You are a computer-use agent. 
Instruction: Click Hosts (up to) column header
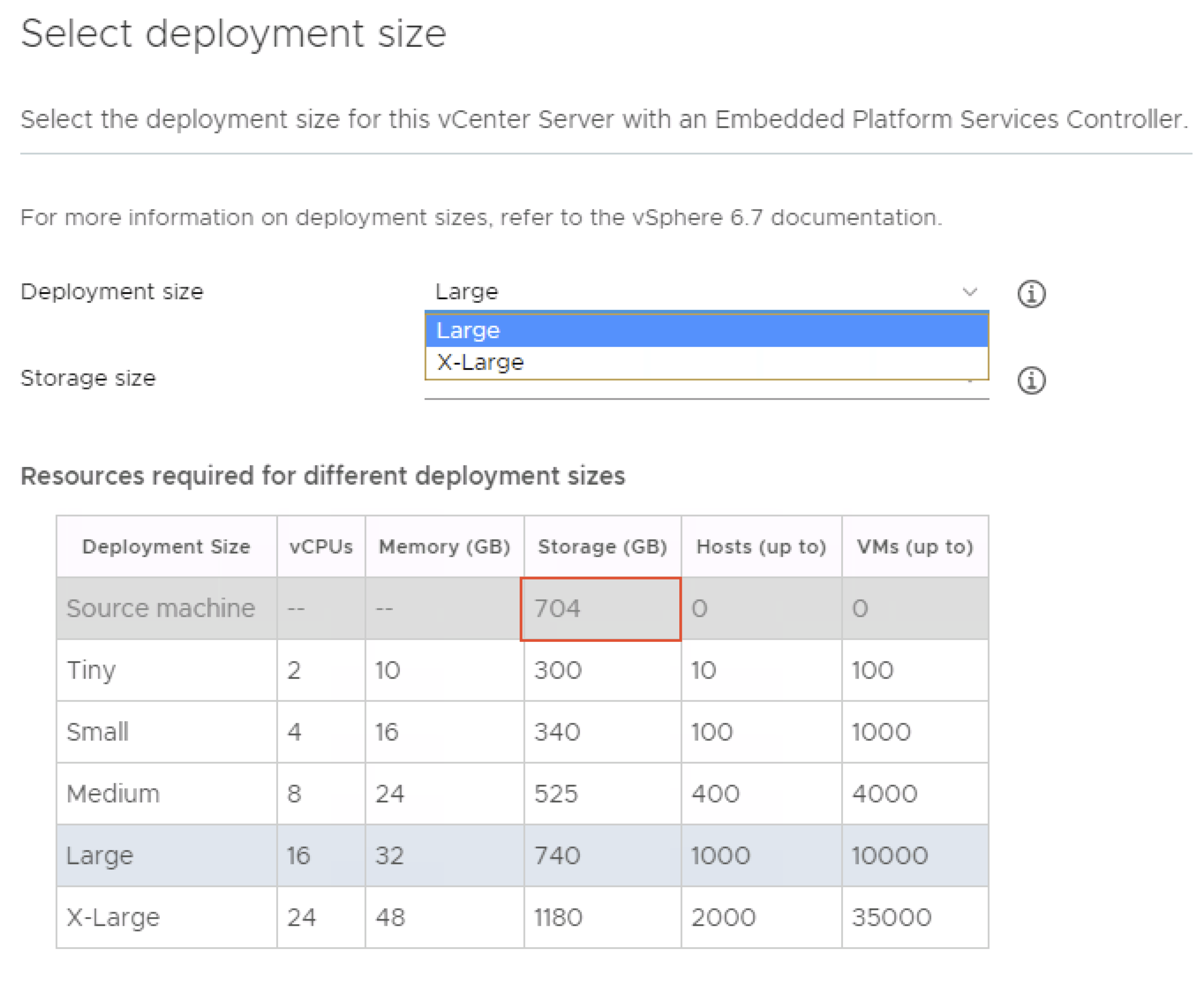point(760,546)
